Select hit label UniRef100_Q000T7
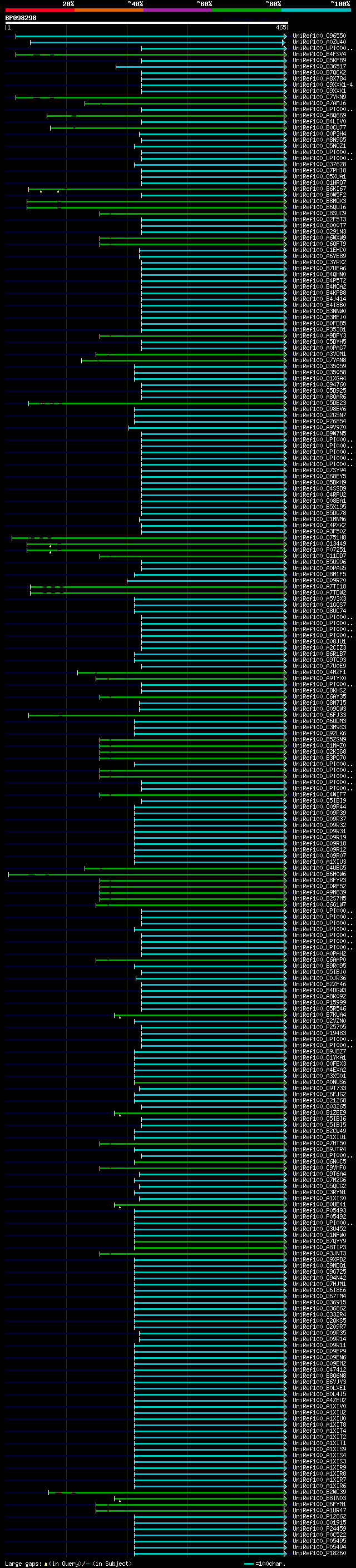 point(319,226)
